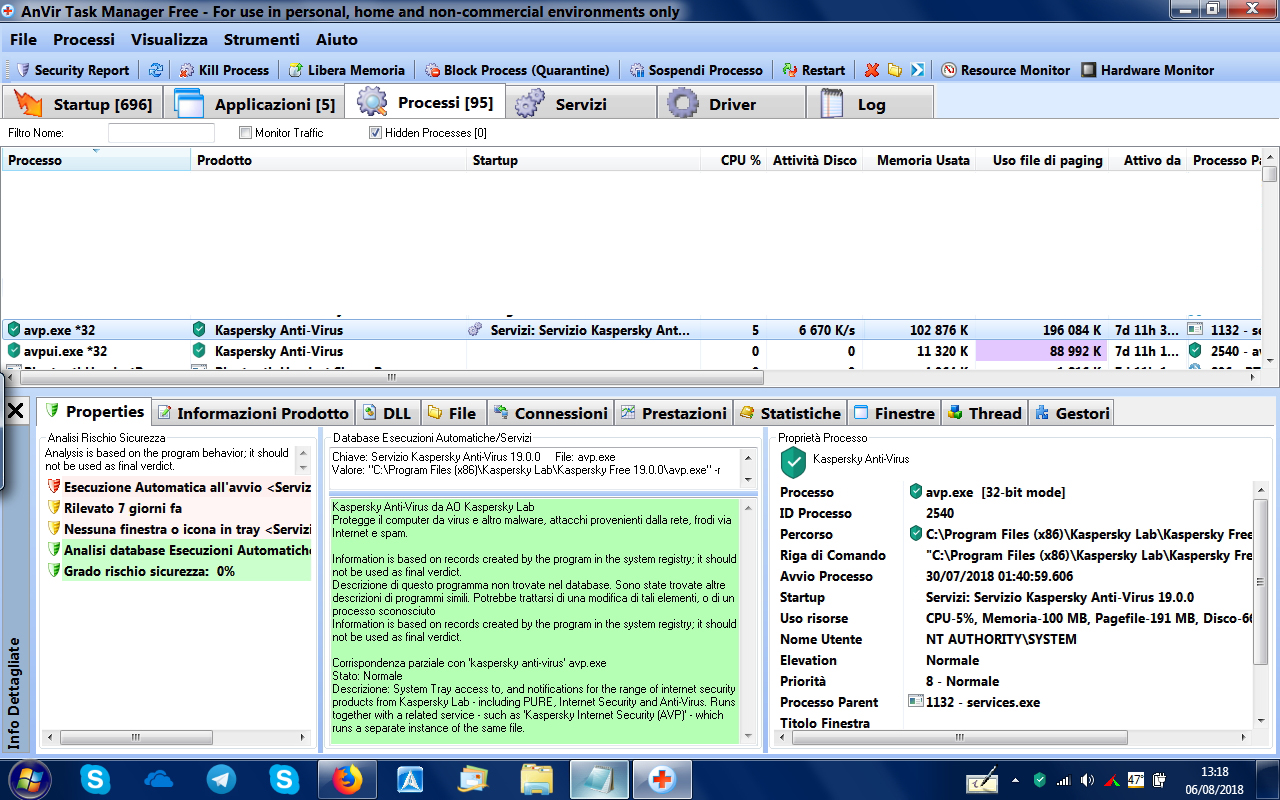Click the Kill Process toolbar button
1280x800 pixels.
(224, 70)
